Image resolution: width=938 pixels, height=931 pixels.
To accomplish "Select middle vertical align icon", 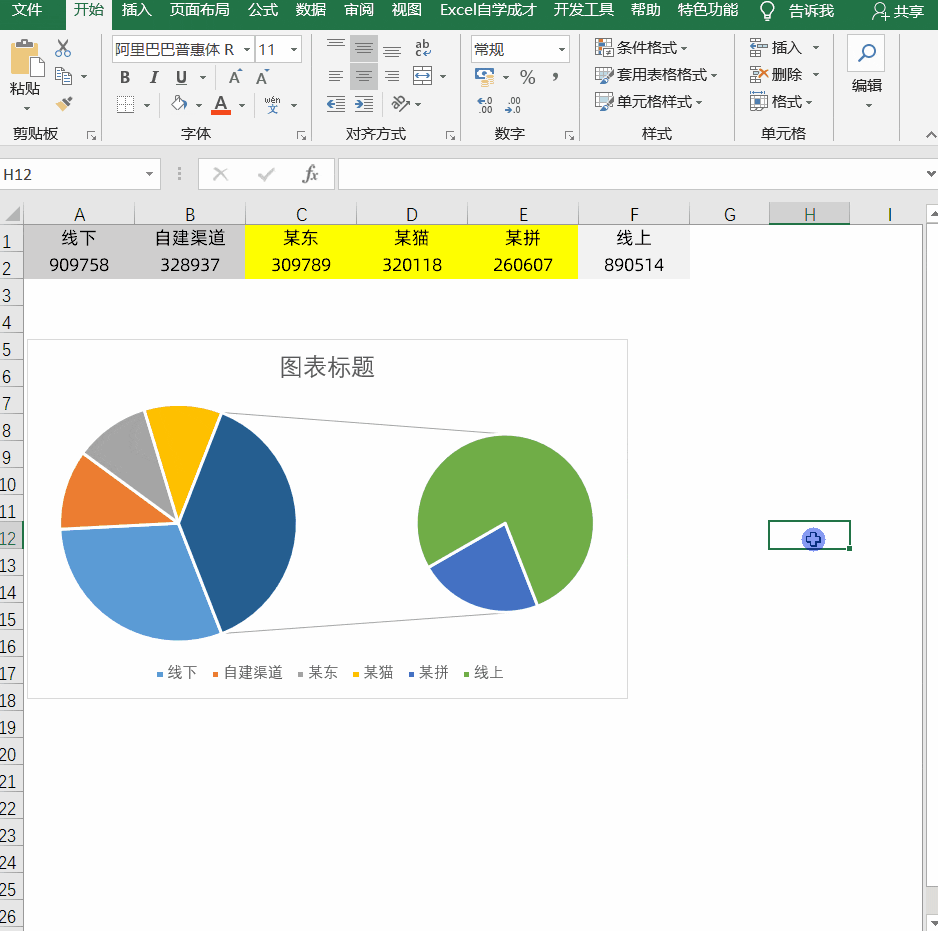I will coord(364,48).
